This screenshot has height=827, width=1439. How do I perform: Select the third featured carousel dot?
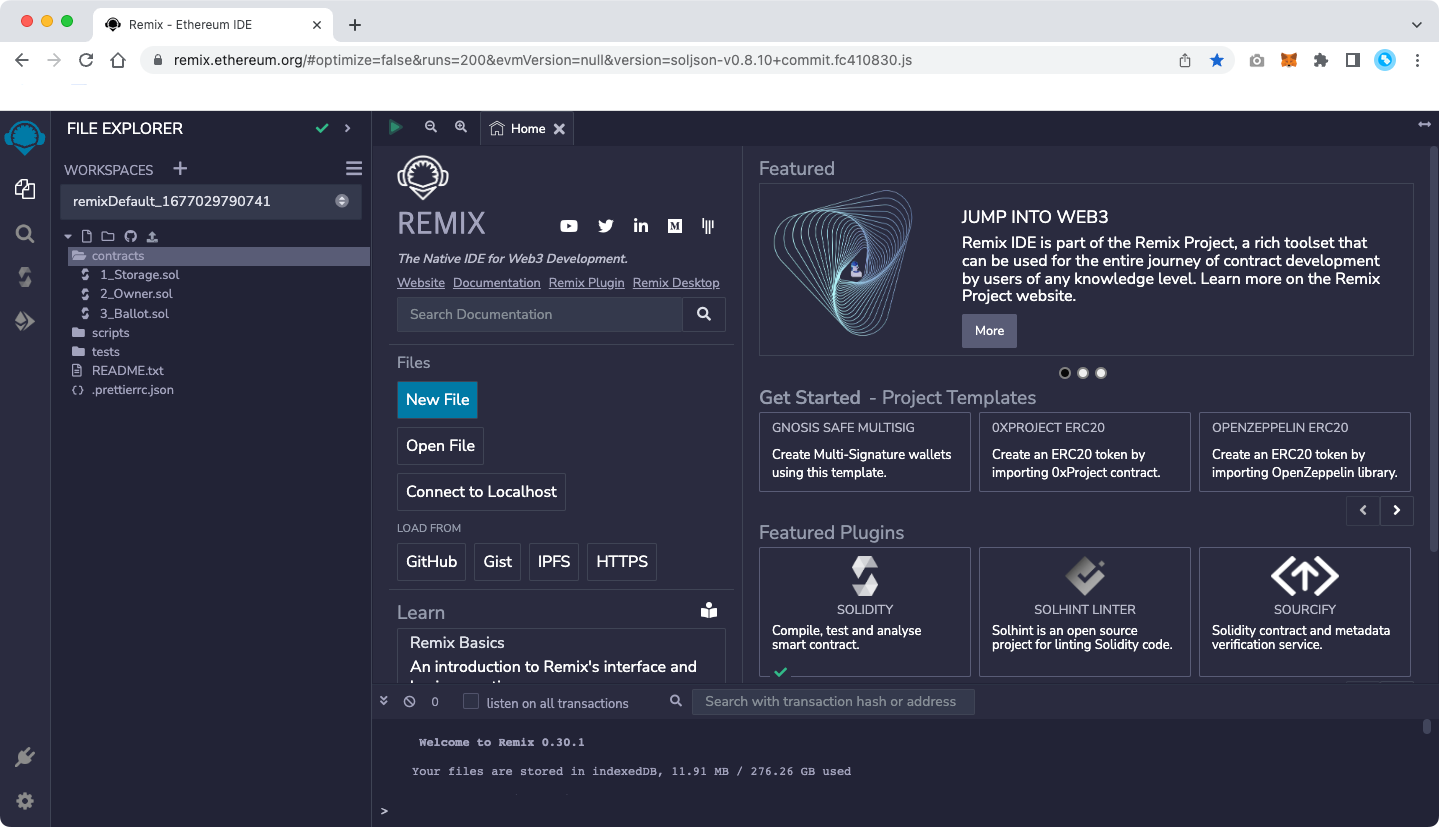(x=1101, y=373)
